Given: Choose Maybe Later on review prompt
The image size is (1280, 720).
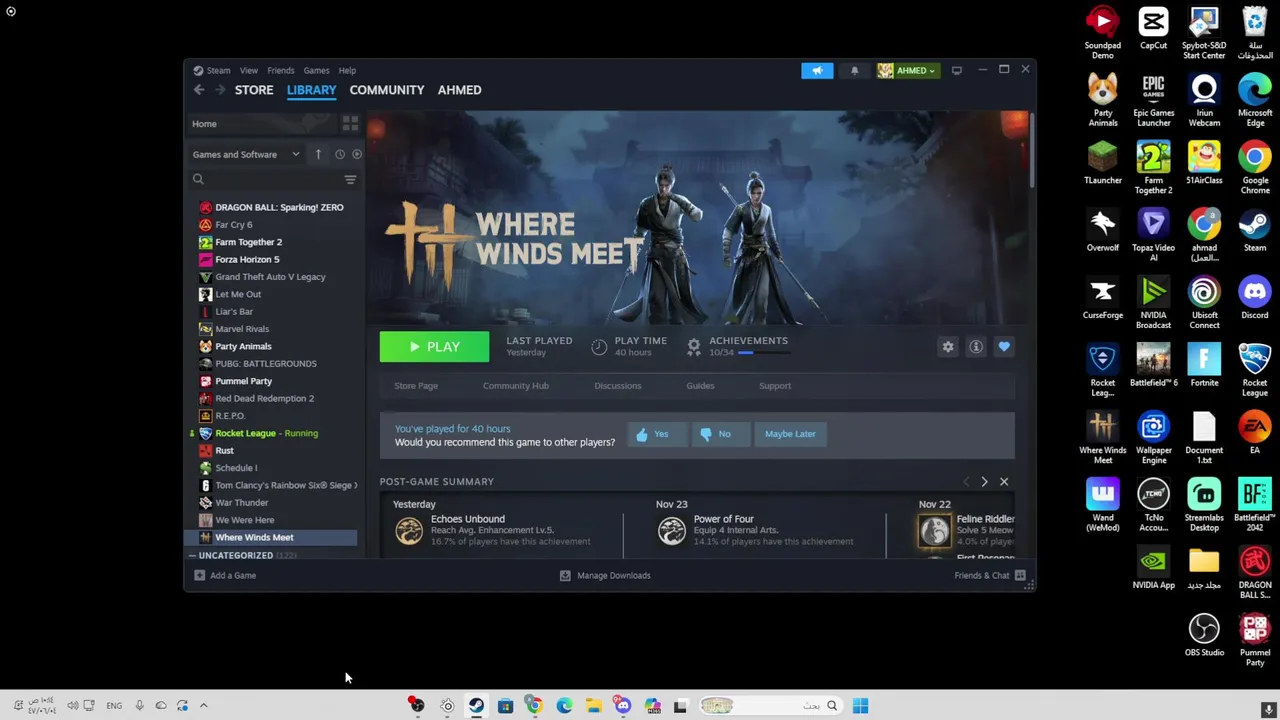Looking at the screenshot, I should 790,434.
